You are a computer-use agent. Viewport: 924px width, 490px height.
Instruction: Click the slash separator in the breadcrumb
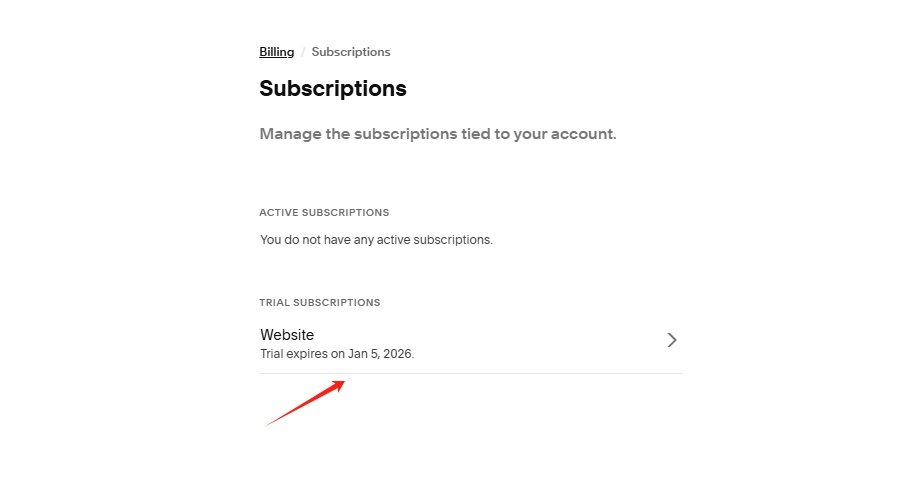[x=303, y=52]
